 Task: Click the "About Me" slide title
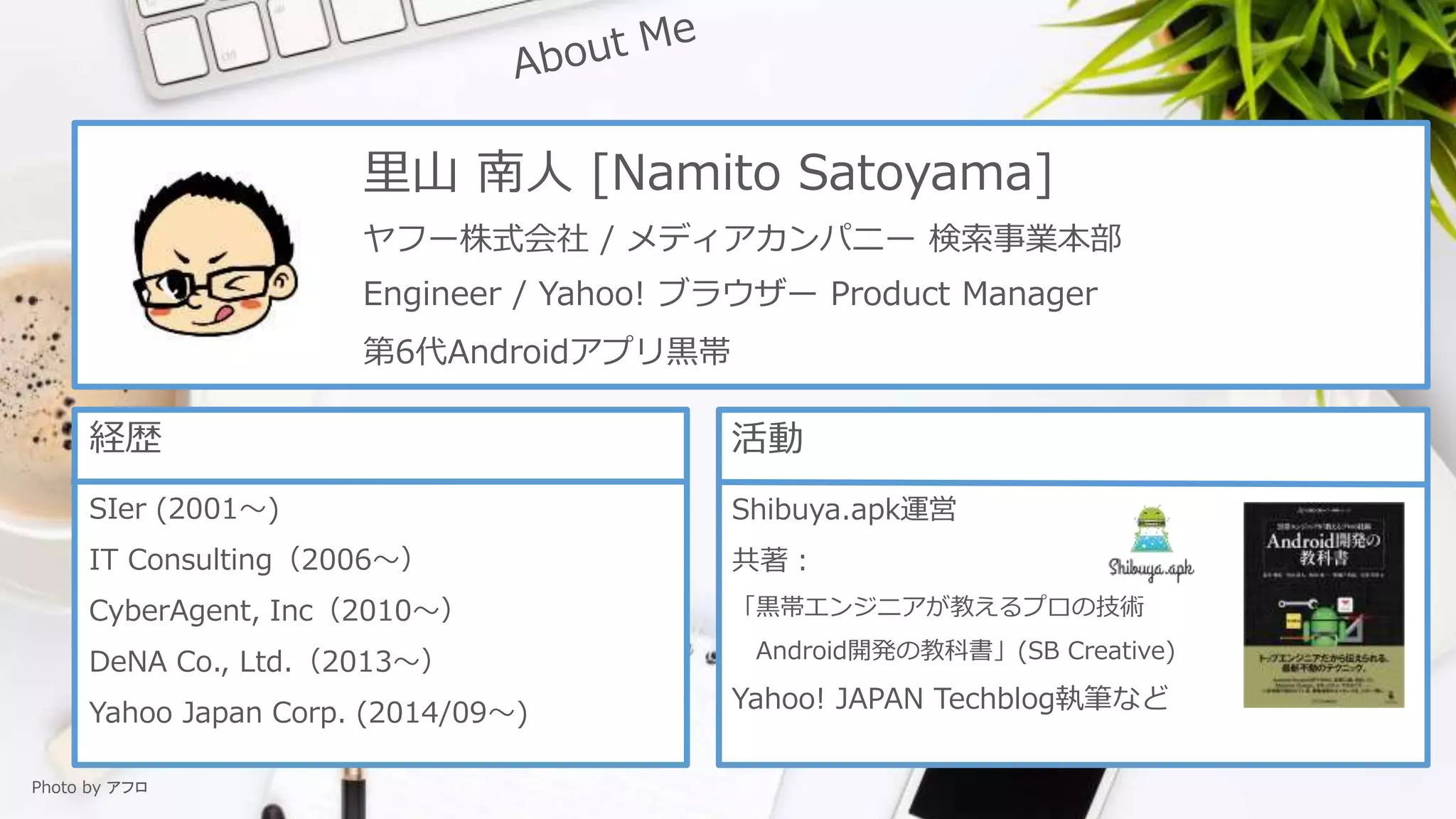604,47
